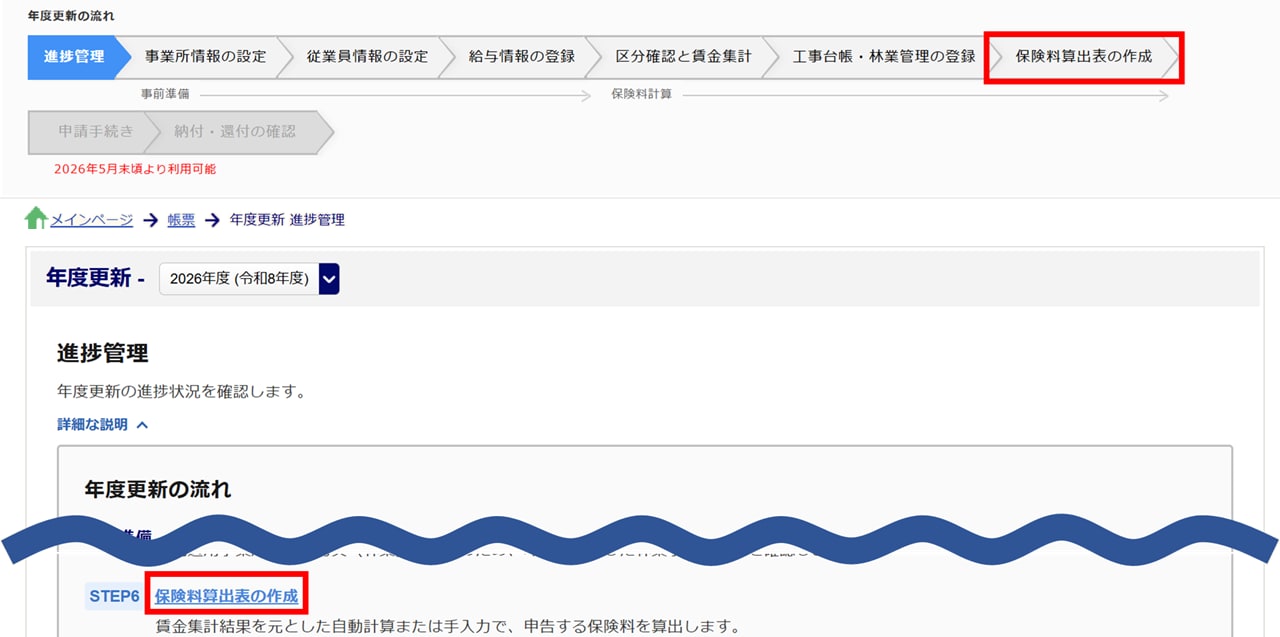Click the greyed-out 申請手続き step
The image size is (1280, 637).
pos(94,132)
